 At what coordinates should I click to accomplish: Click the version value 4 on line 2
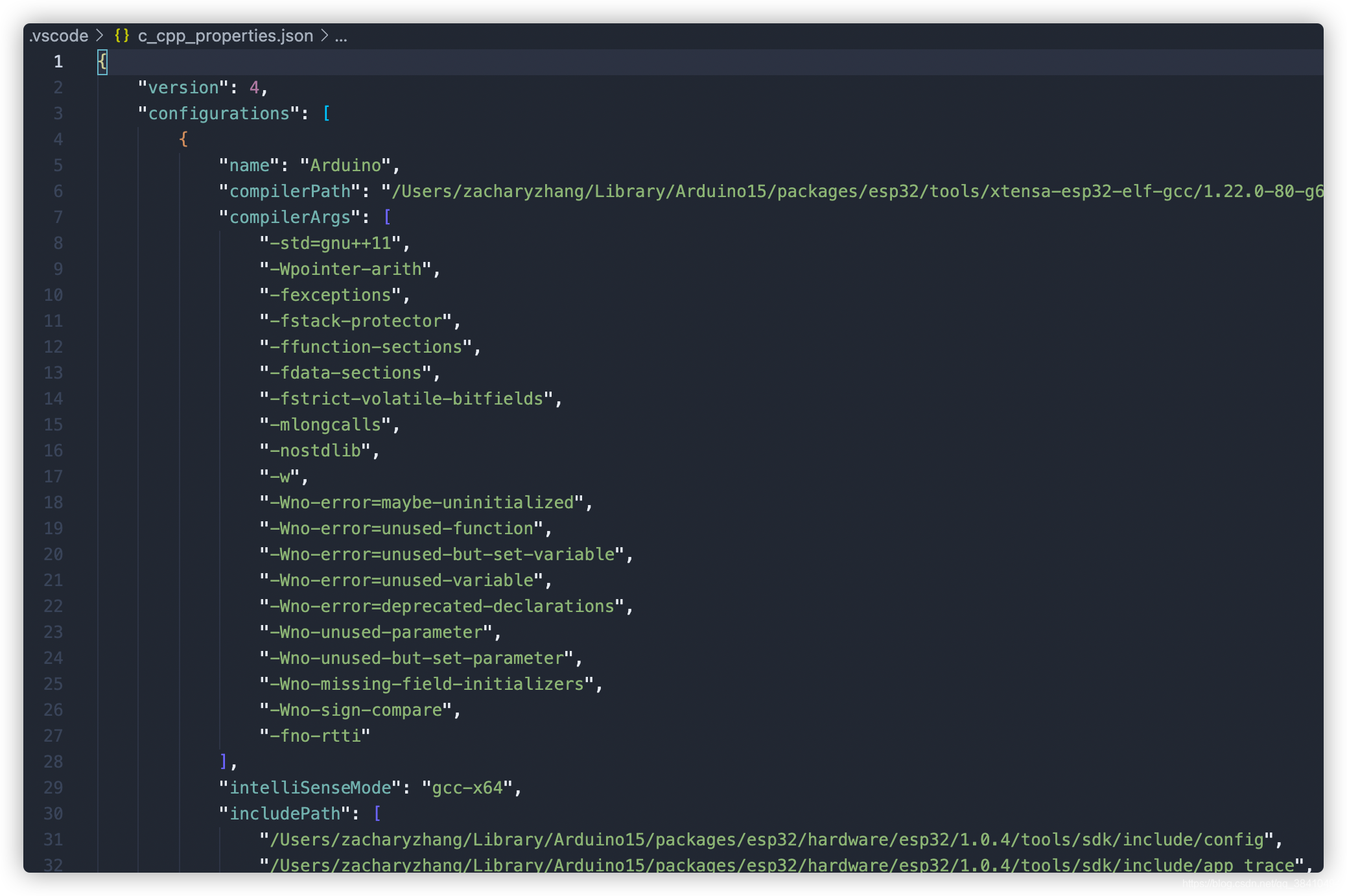[254, 88]
